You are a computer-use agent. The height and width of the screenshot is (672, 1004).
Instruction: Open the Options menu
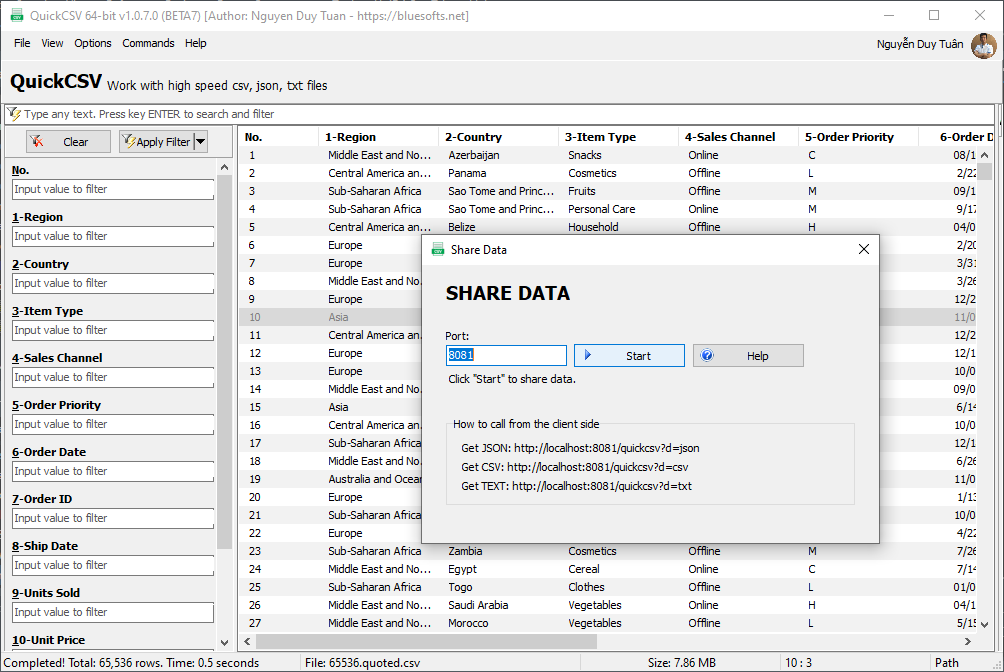click(x=93, y=43)
